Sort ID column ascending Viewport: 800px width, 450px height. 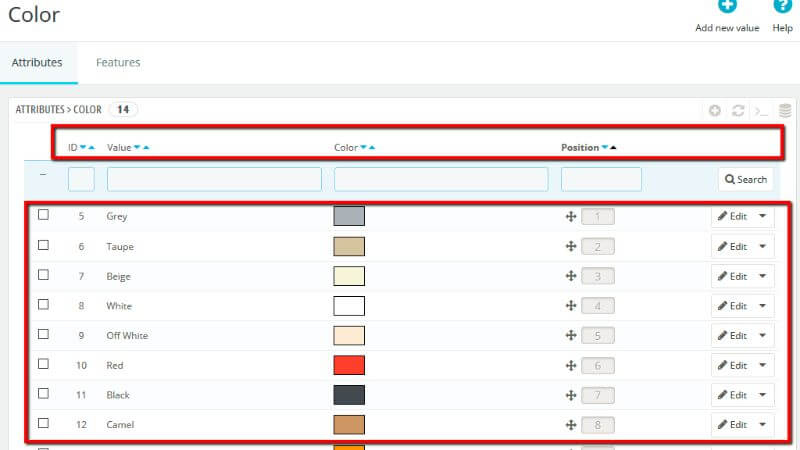pyautogui.click(x=92, y=147)
